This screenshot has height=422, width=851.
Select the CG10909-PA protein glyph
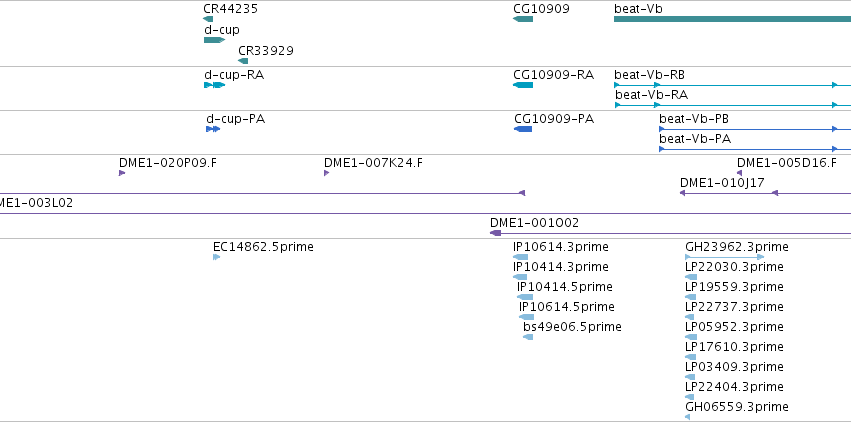click(523, 129)
